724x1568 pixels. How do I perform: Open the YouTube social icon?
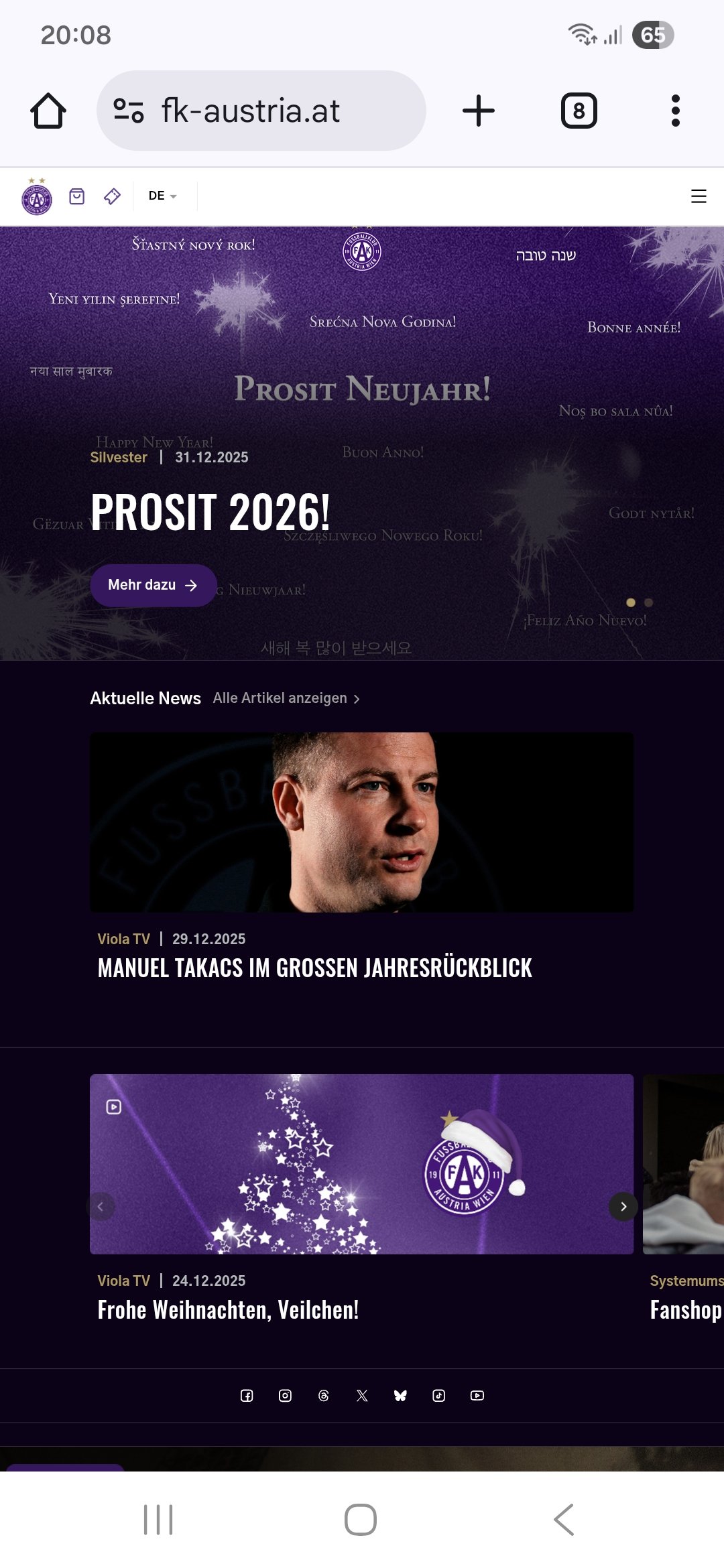click(477, 1395)
